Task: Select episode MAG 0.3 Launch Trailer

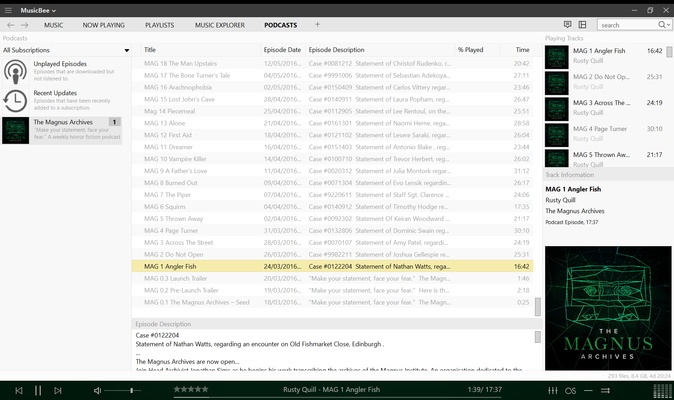Action: [x=332, y=278]
